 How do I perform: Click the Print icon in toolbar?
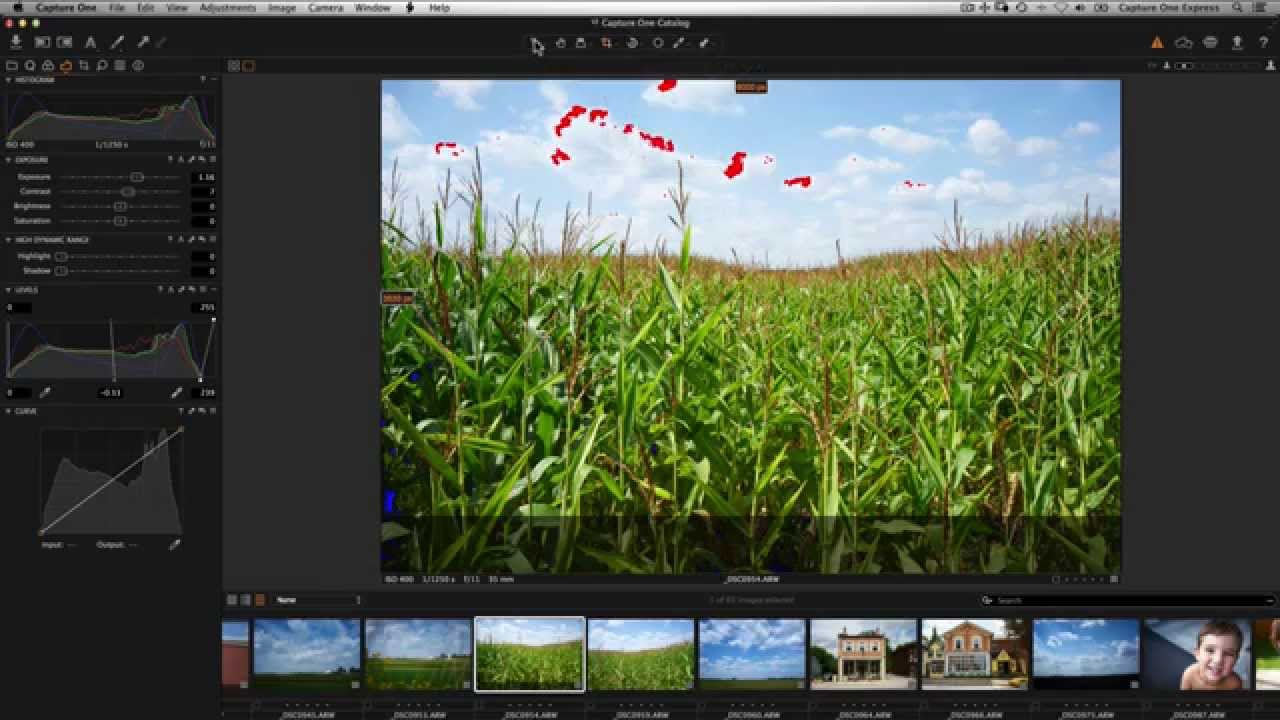pos(1210,43)
